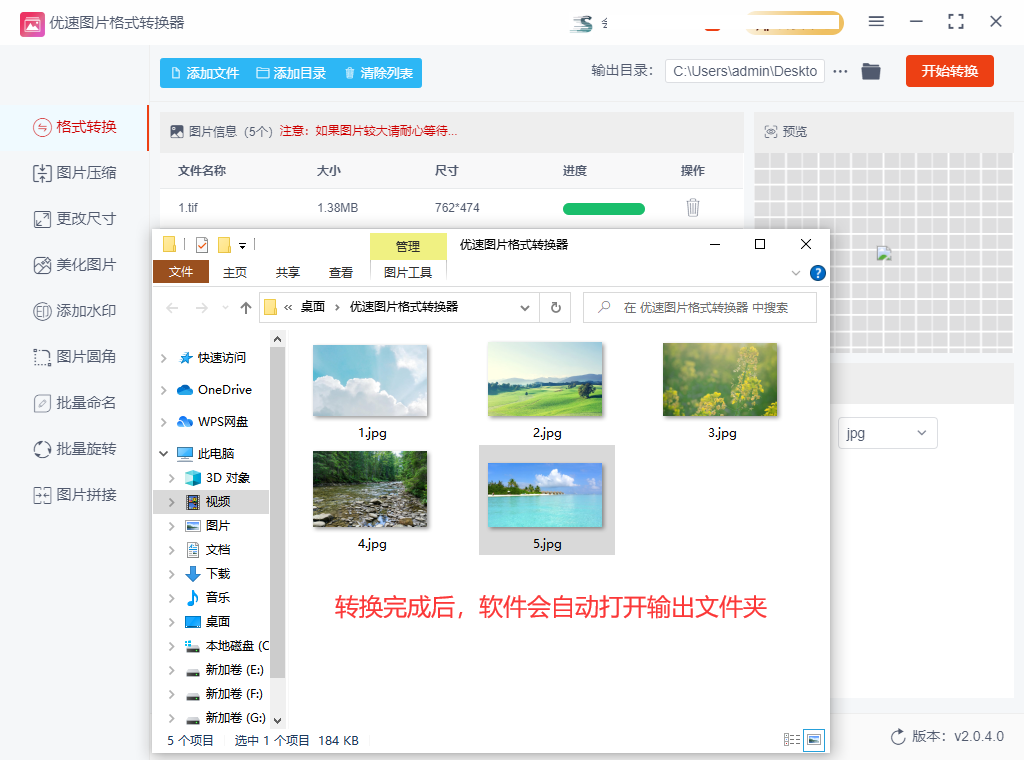Open the 查看 ribbon tab in Explorer
1024x760 pixels.
[340, 272]
